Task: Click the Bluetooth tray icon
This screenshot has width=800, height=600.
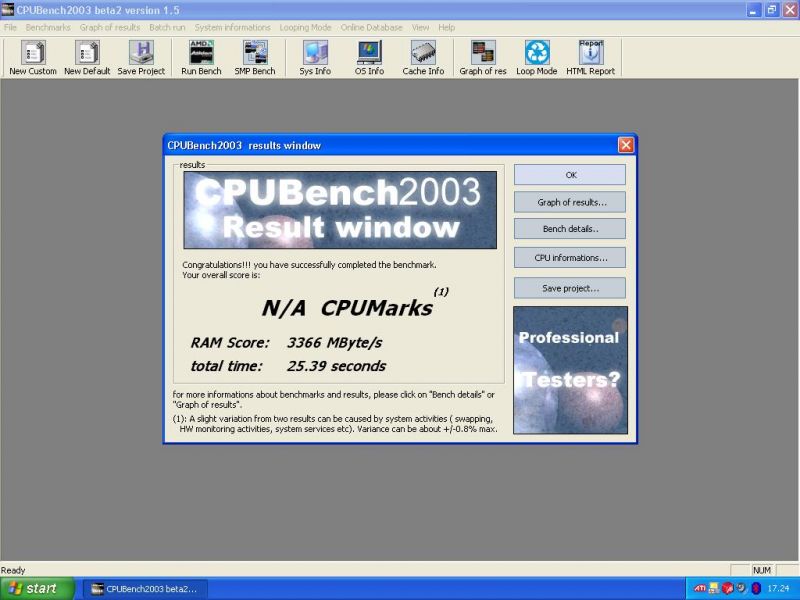Action: click(756, 589)
